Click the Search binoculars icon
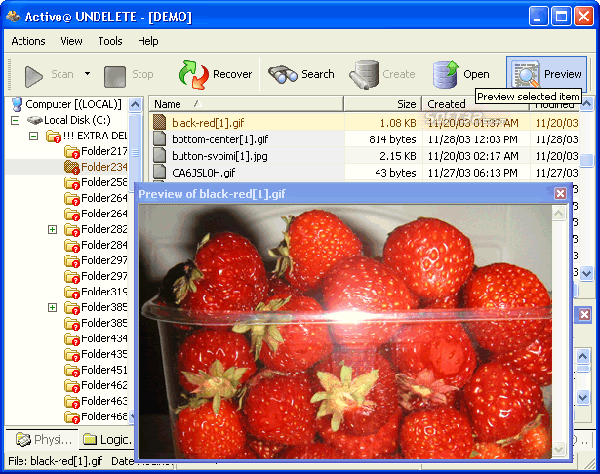 pos(282,74)
